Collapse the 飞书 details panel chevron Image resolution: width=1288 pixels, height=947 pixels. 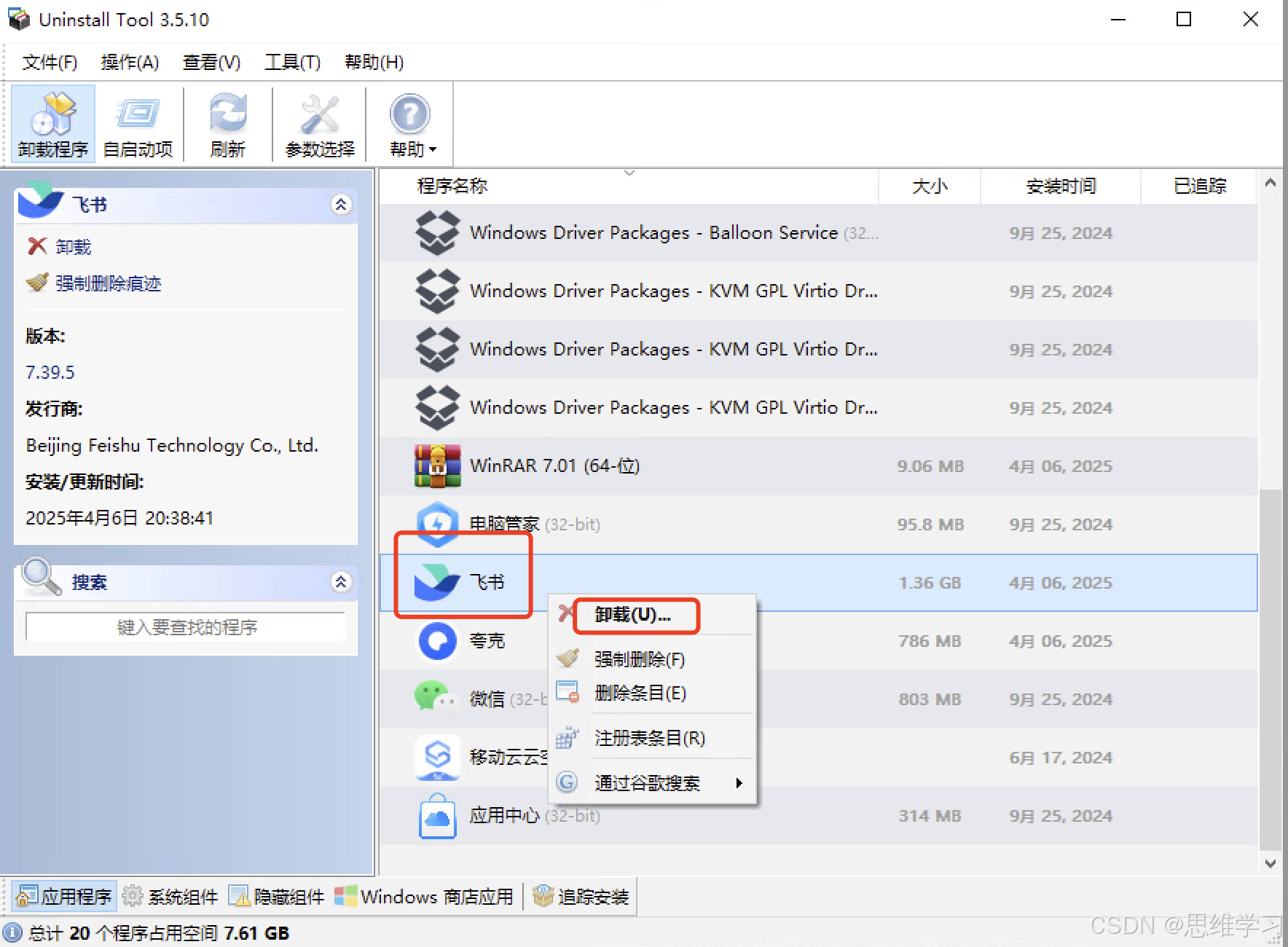(x=341, y=205)
